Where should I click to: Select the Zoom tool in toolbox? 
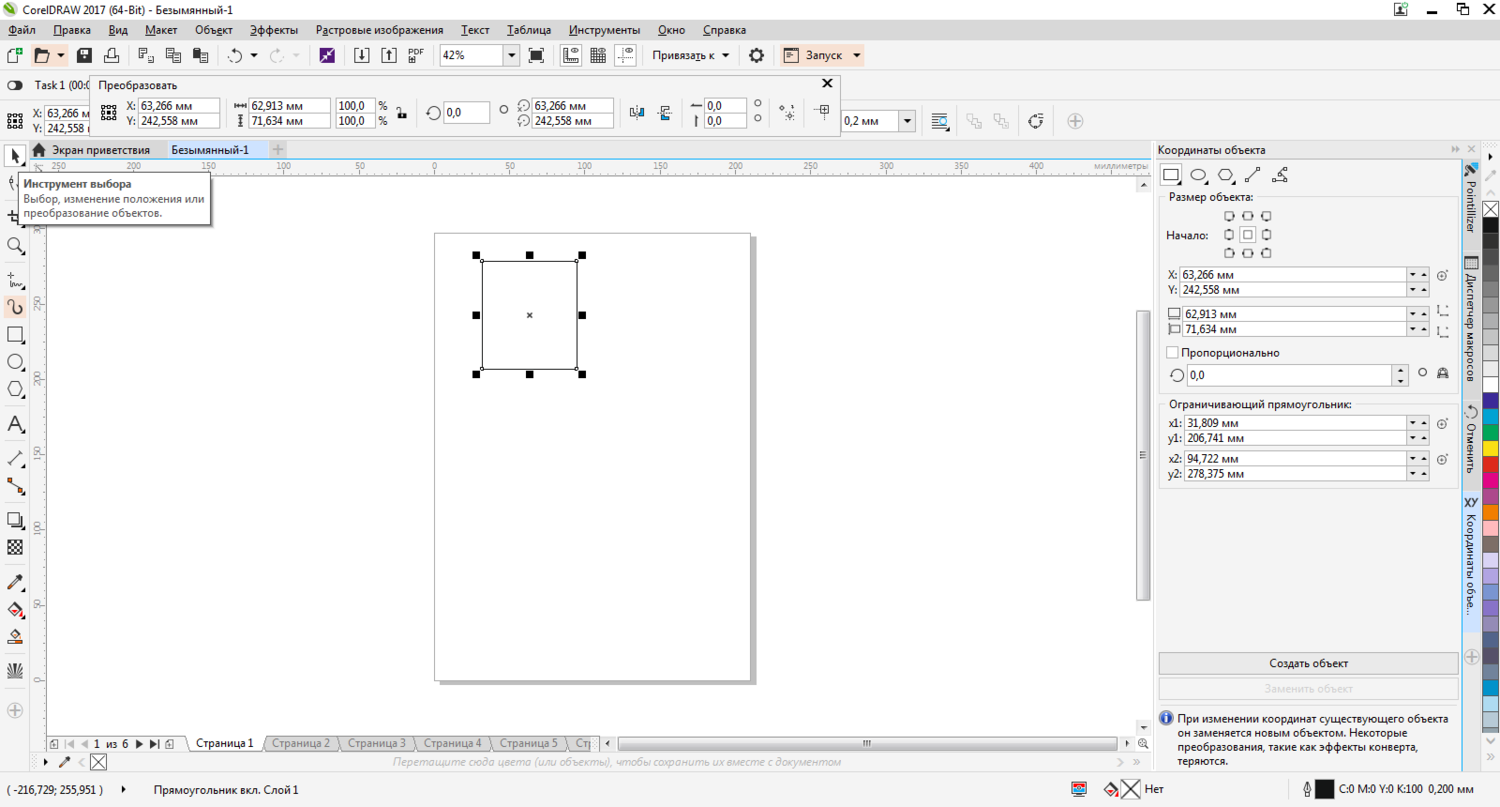(x=15, y=246)
